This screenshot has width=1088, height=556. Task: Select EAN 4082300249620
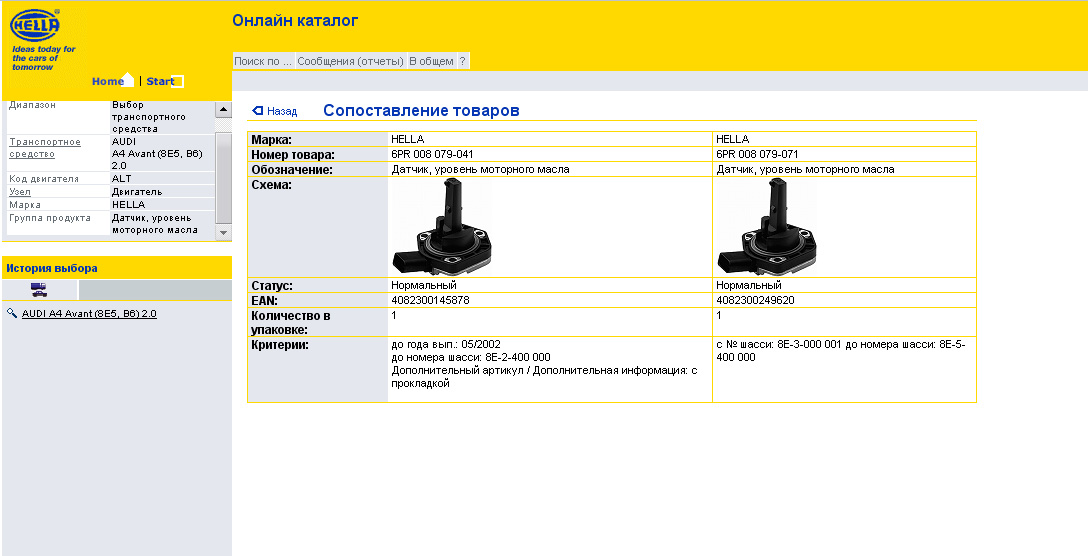[755, 301]
